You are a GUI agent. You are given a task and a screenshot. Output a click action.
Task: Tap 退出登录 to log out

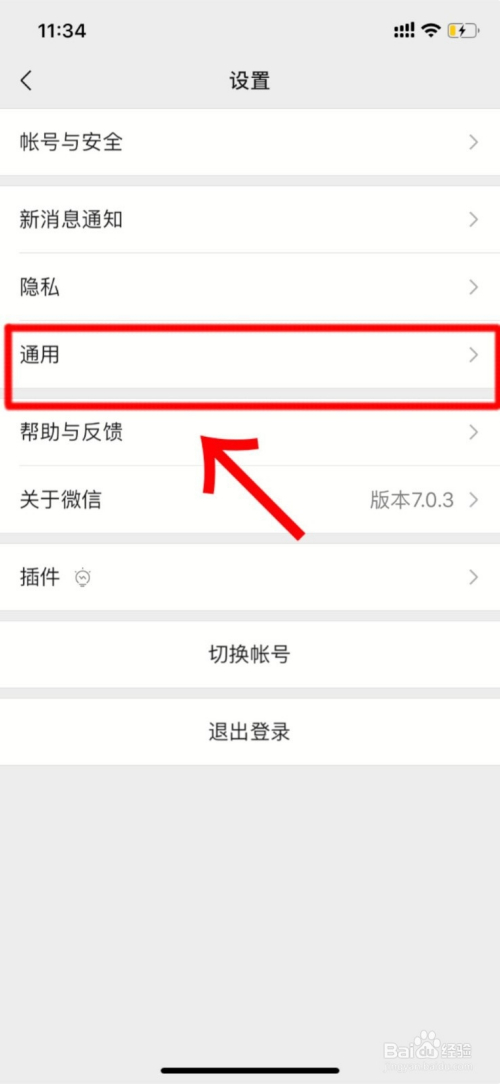click(x=250, y=731)
